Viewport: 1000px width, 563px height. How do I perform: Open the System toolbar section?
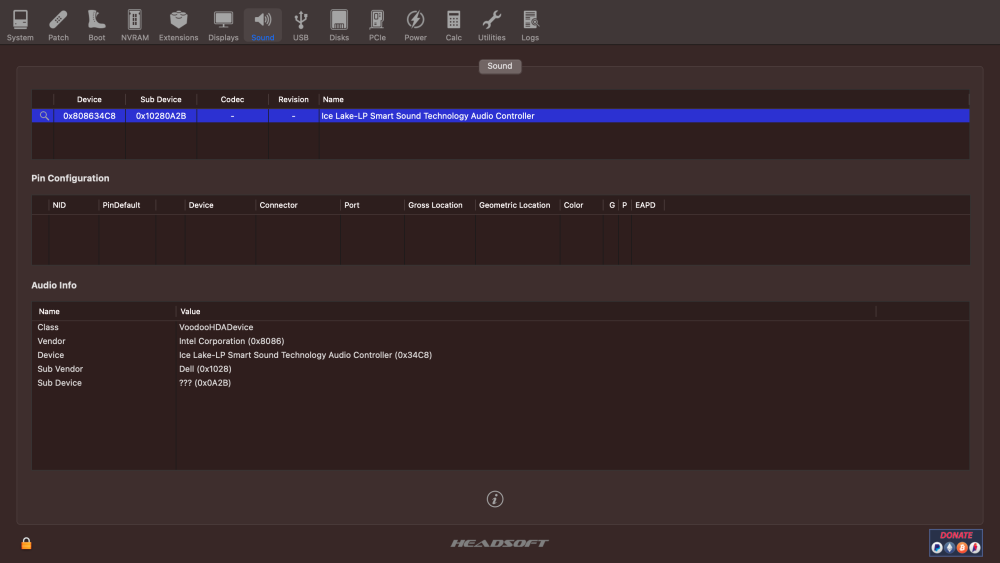pos(20,26)
